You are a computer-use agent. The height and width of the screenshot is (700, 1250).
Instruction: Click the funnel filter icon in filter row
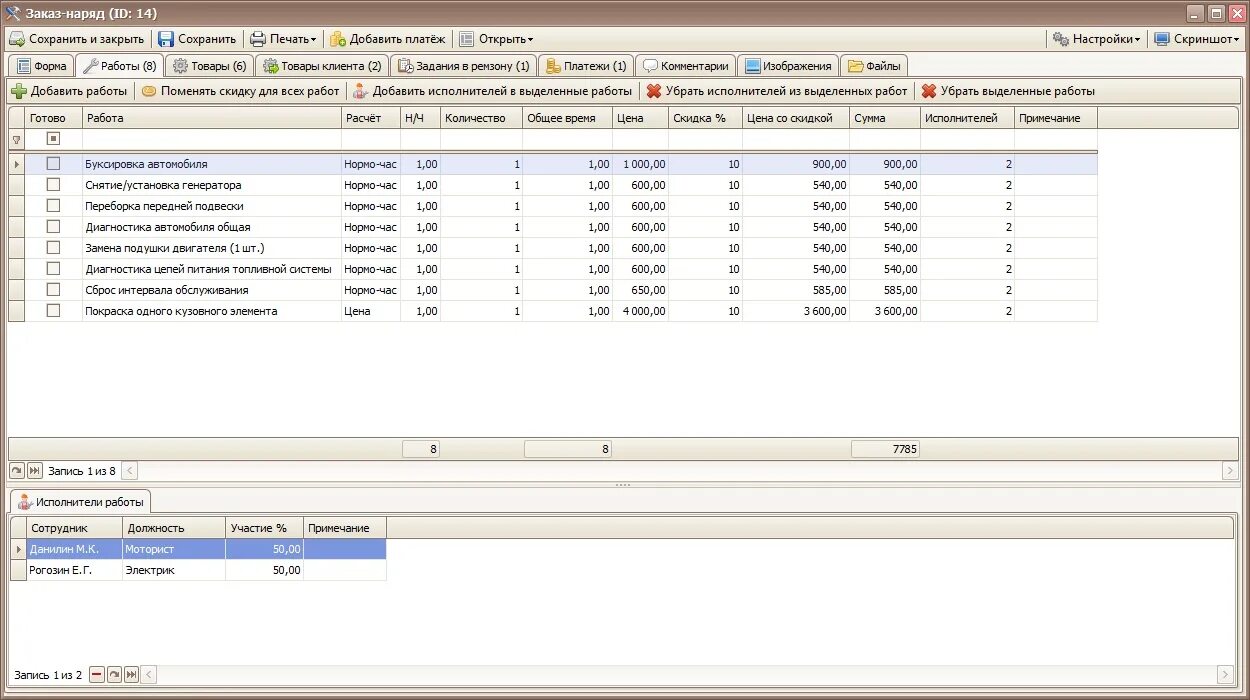tap(16, 140)
